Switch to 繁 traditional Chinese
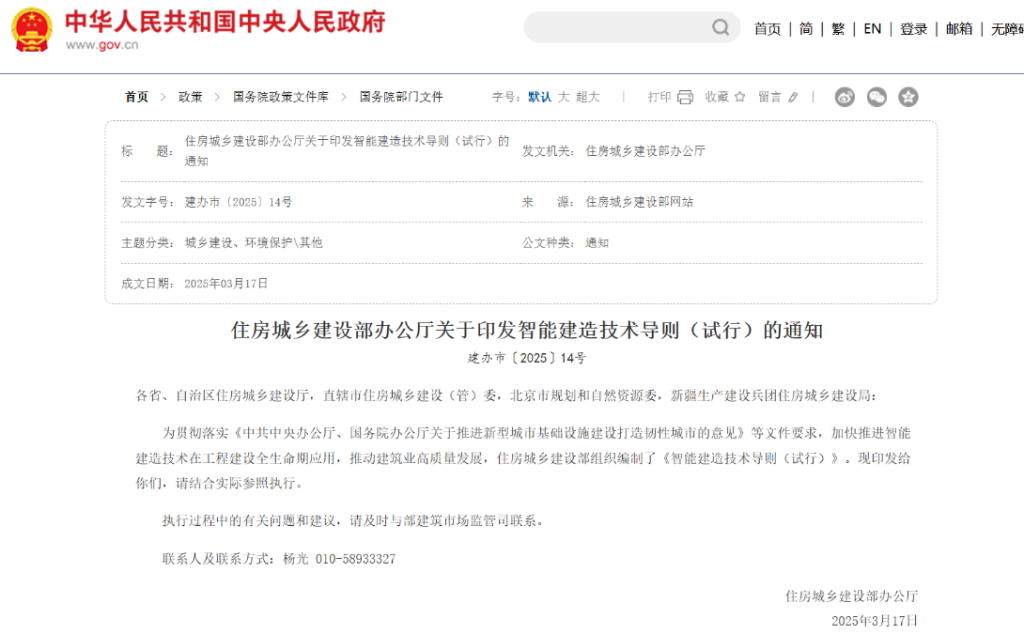Screen dimensions: 1024x634 [838, 29]
